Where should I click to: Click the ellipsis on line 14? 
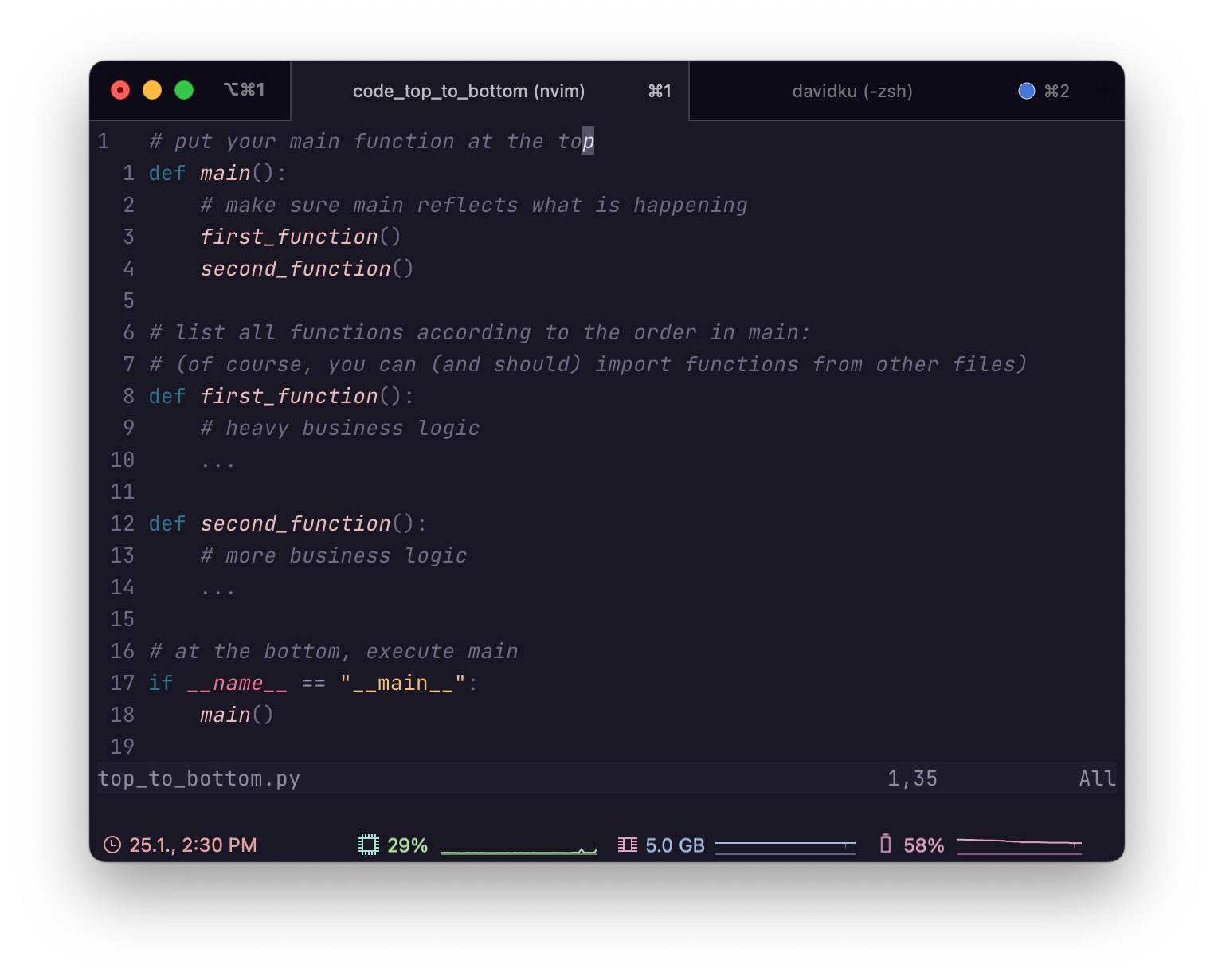point(217,591)
